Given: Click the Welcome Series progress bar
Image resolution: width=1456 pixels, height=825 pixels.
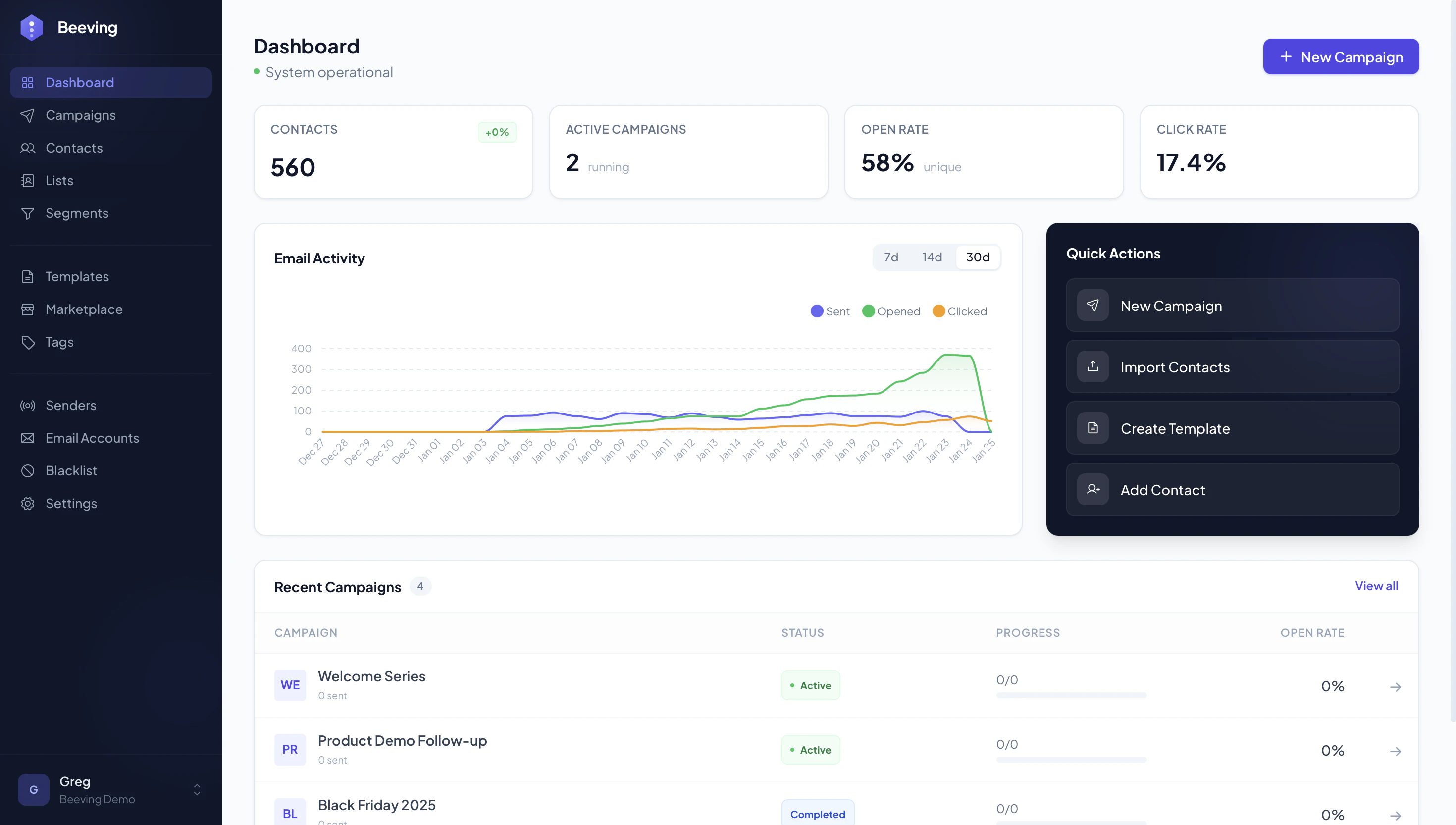Looking at the screenshot, I should tap(1071, 696).
